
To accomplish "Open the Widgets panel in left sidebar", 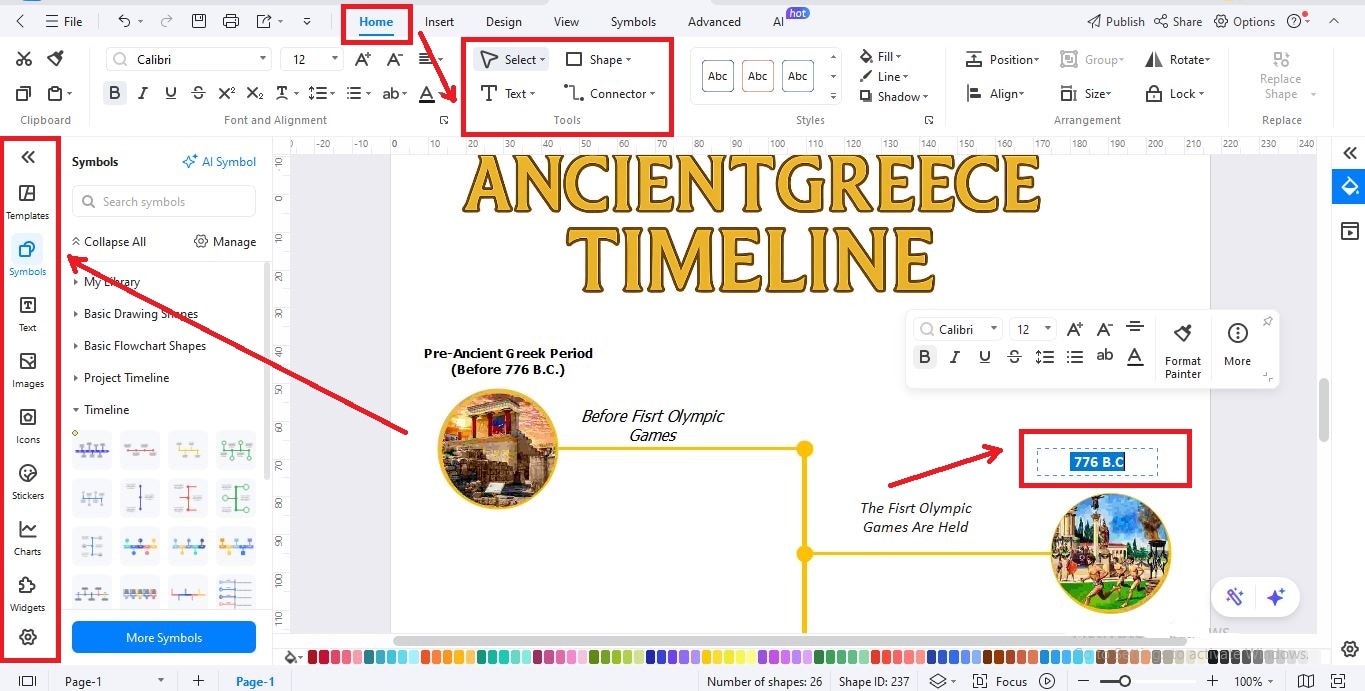I will (28, 593).
